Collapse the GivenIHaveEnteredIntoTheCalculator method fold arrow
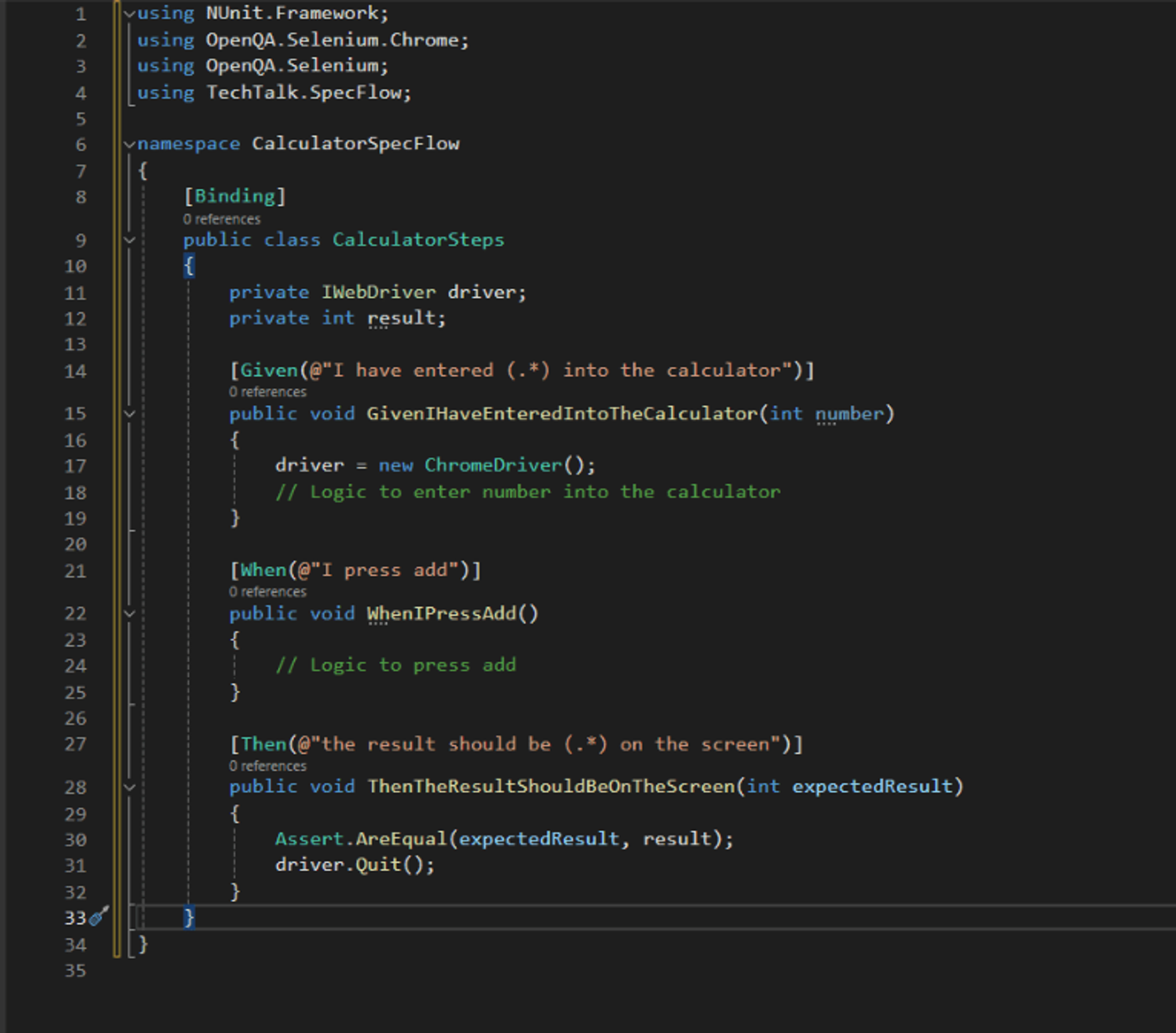The width and height of the screenshot is (1176, 1033). [129, 413]
